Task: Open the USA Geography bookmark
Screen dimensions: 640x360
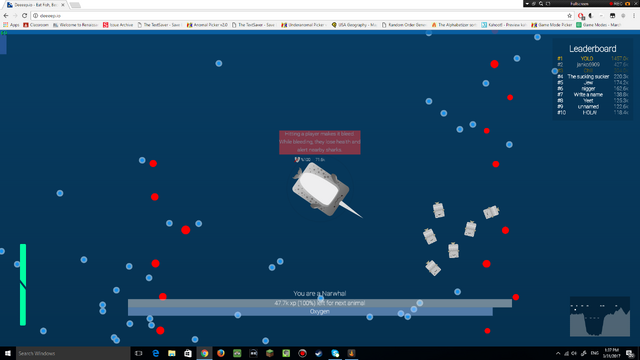Action: tap(354, 25)
